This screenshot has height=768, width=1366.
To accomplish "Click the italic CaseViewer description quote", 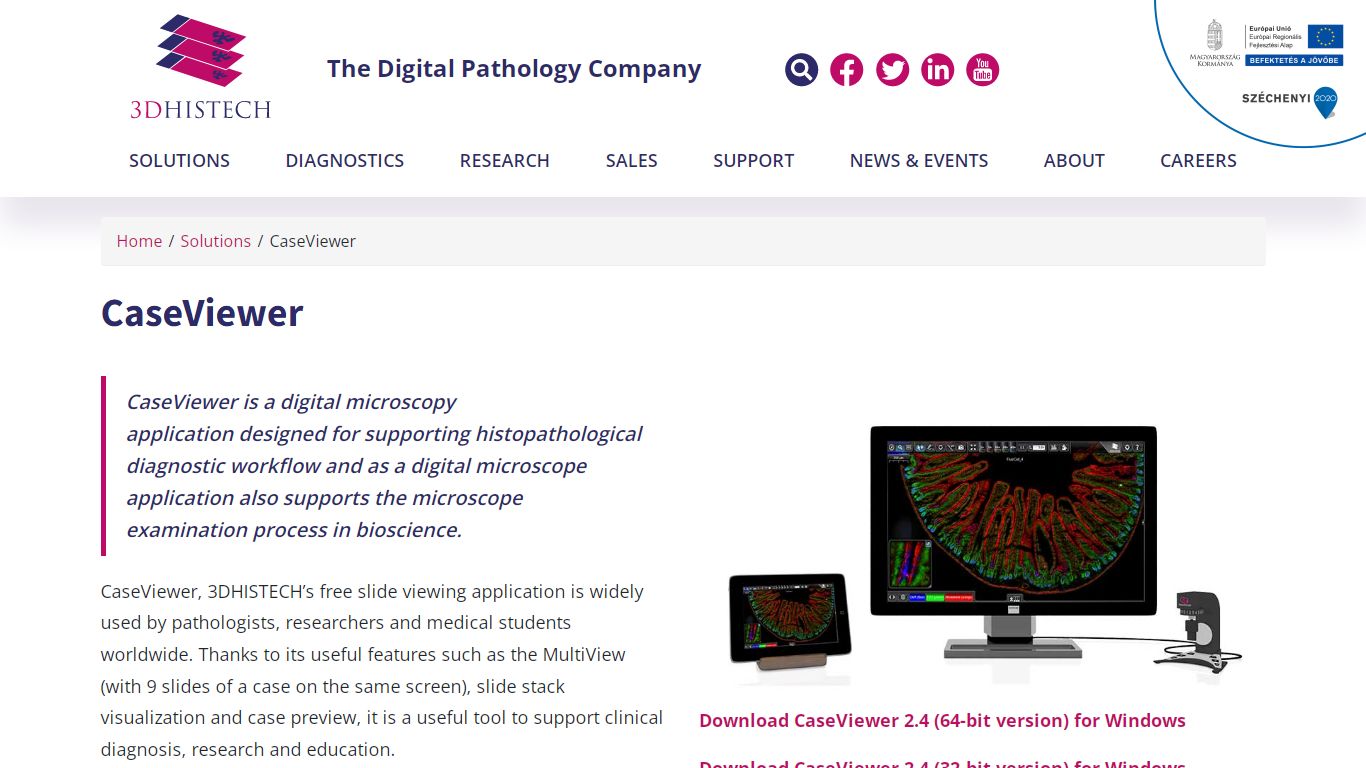I will (x=384, y=466).
